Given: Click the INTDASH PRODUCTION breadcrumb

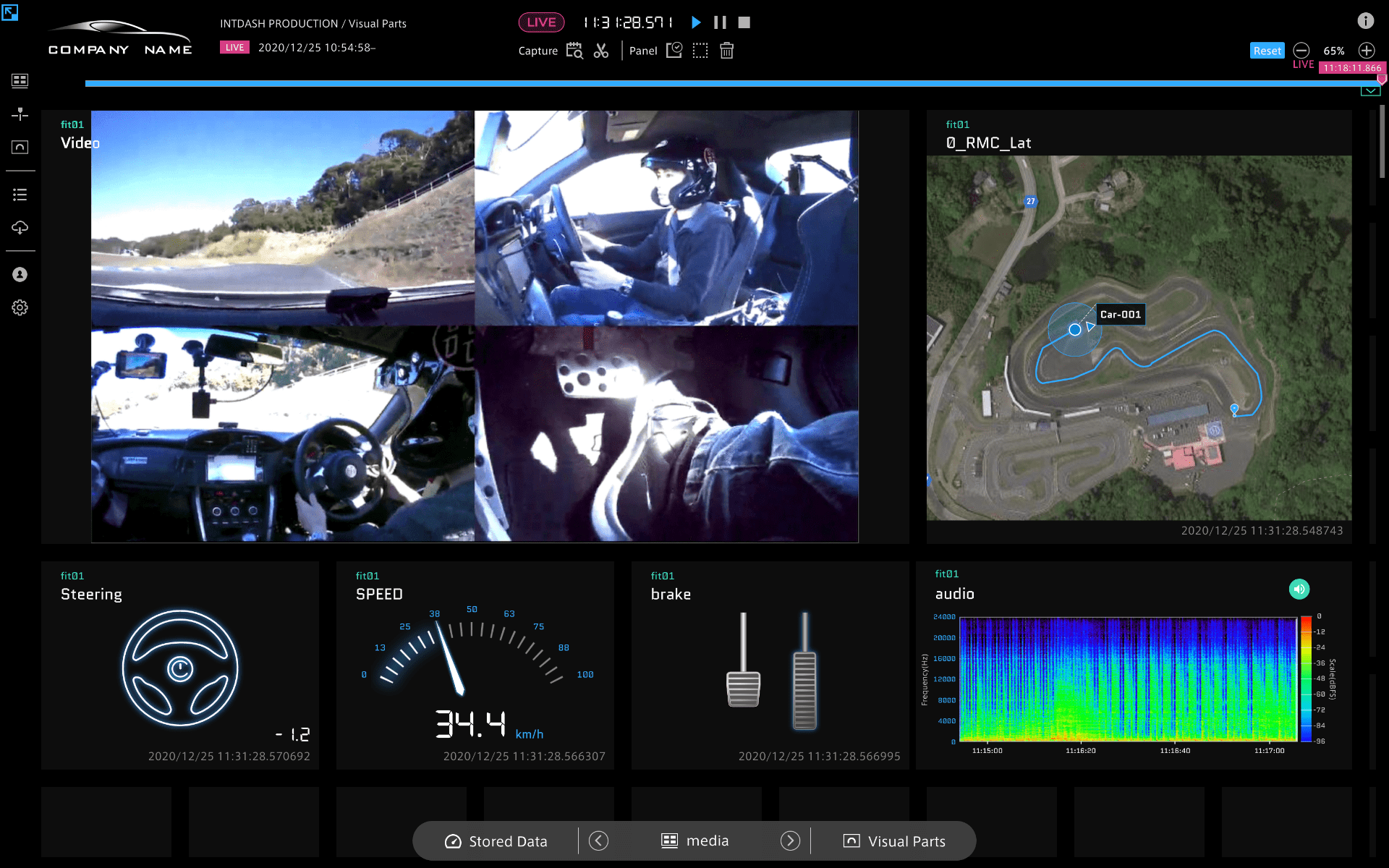Looking at the screenshot, I should (x=279, y=24).
